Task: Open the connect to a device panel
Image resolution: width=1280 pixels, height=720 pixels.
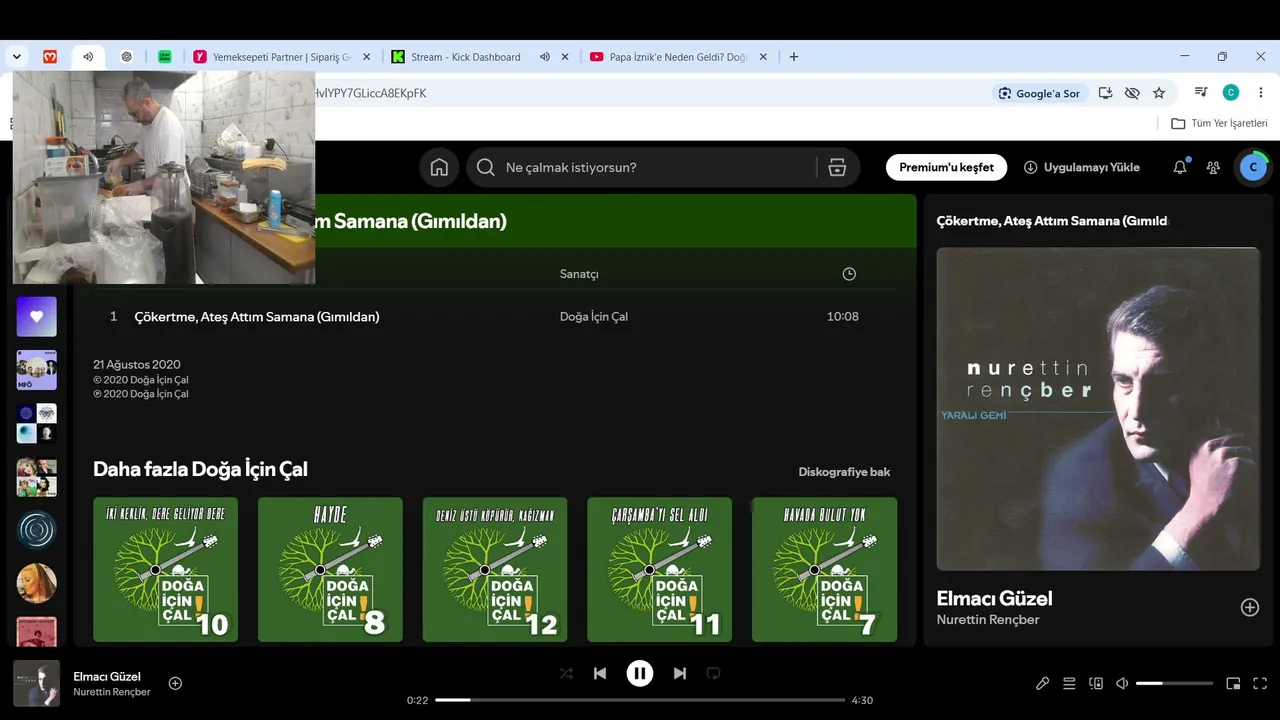Action: (1096, 684)
